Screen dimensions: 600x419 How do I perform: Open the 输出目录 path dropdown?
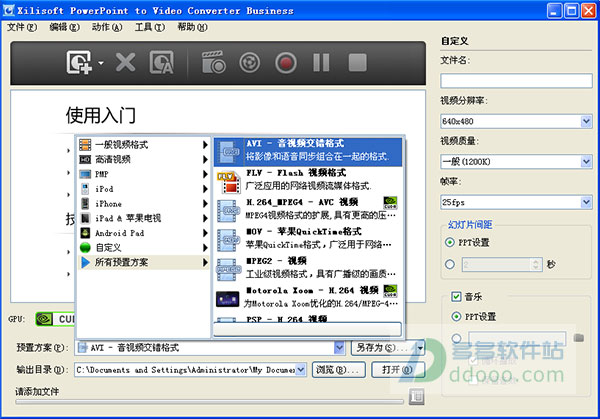301,370
